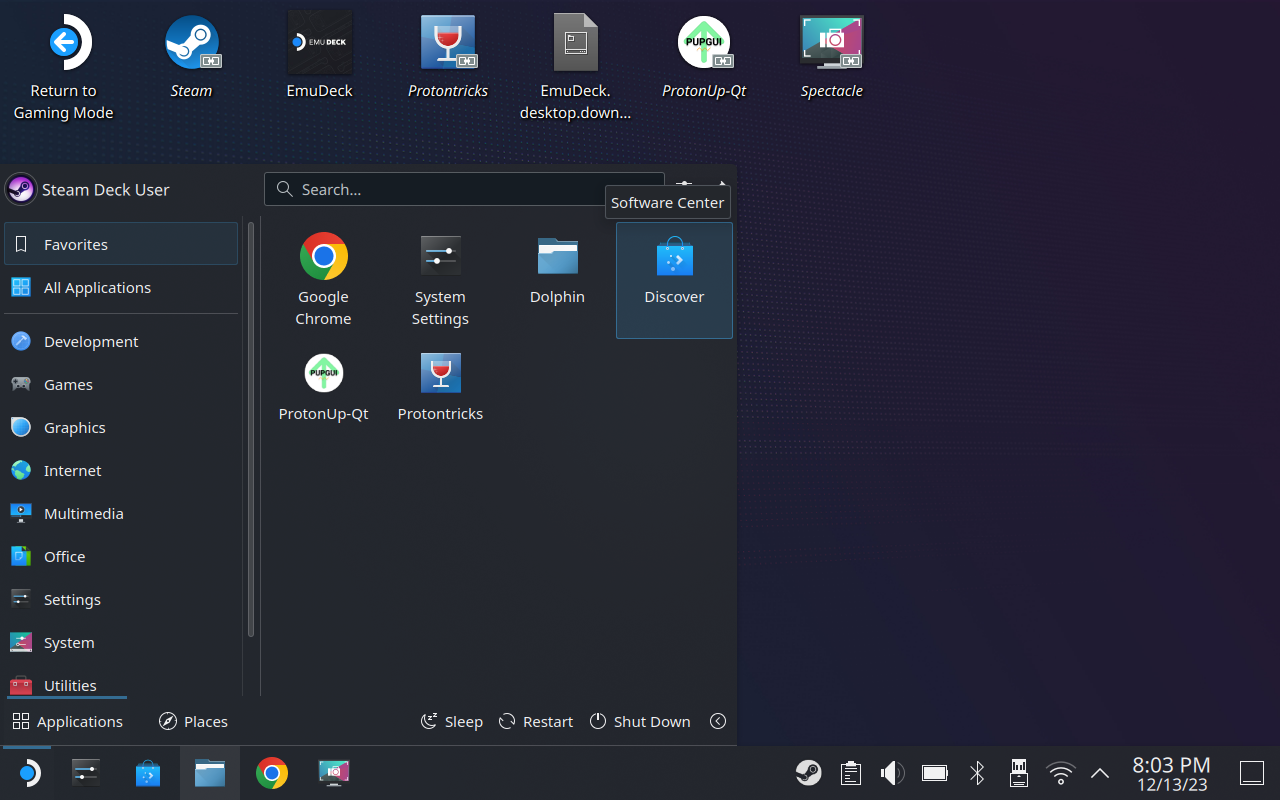Screen dimensions: 1280x800
Task: Click the Steam system tray icon
Action: [x=809, y=773]
